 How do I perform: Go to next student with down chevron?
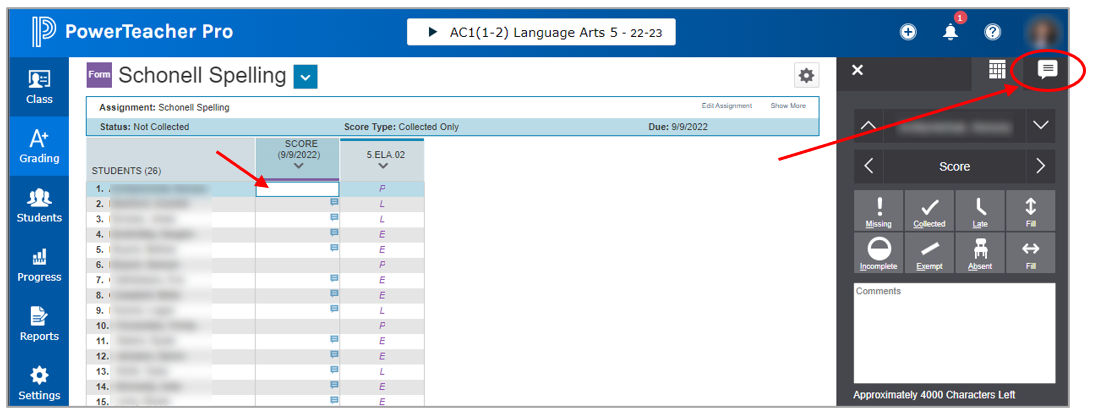1041,126
